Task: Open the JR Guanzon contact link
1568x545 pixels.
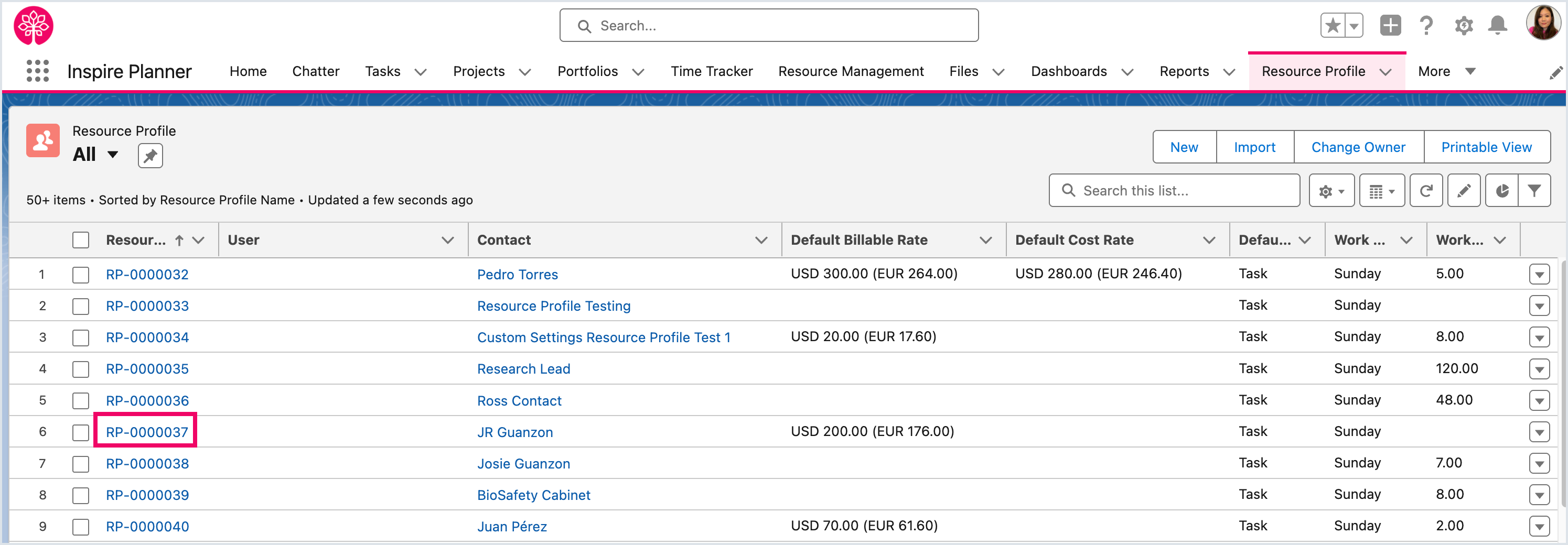Action: pos(514,432)
